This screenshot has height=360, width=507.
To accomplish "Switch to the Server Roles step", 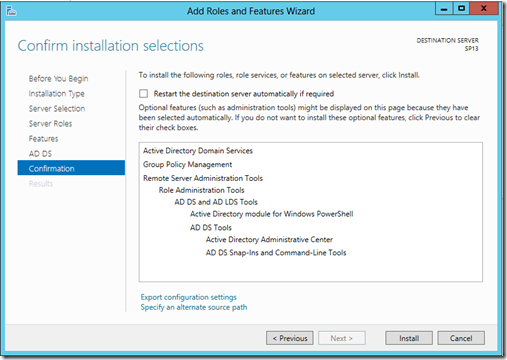I will (50, 124).
